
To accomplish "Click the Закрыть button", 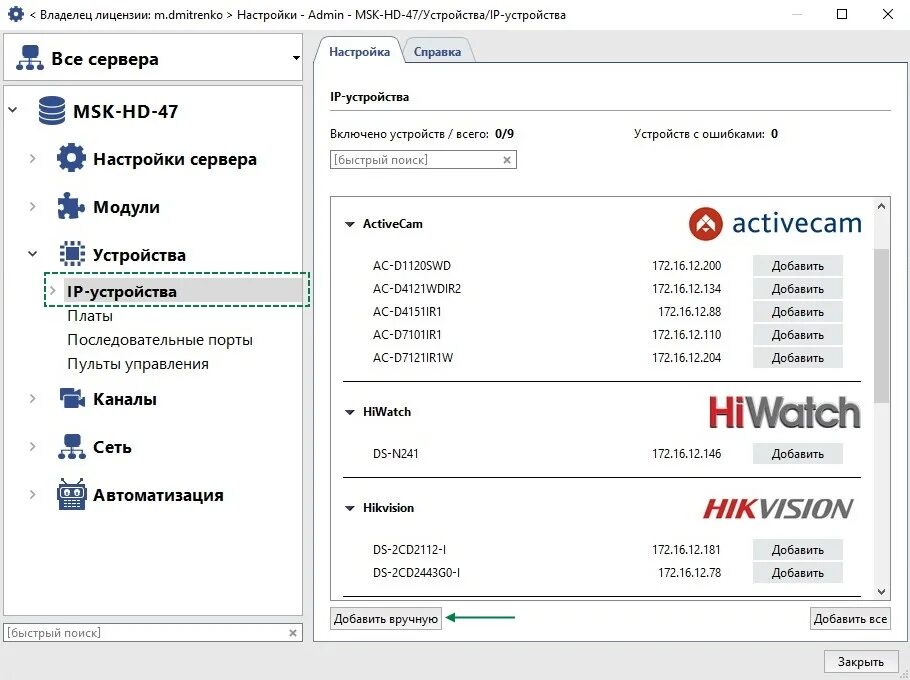I will pos(861,661).
